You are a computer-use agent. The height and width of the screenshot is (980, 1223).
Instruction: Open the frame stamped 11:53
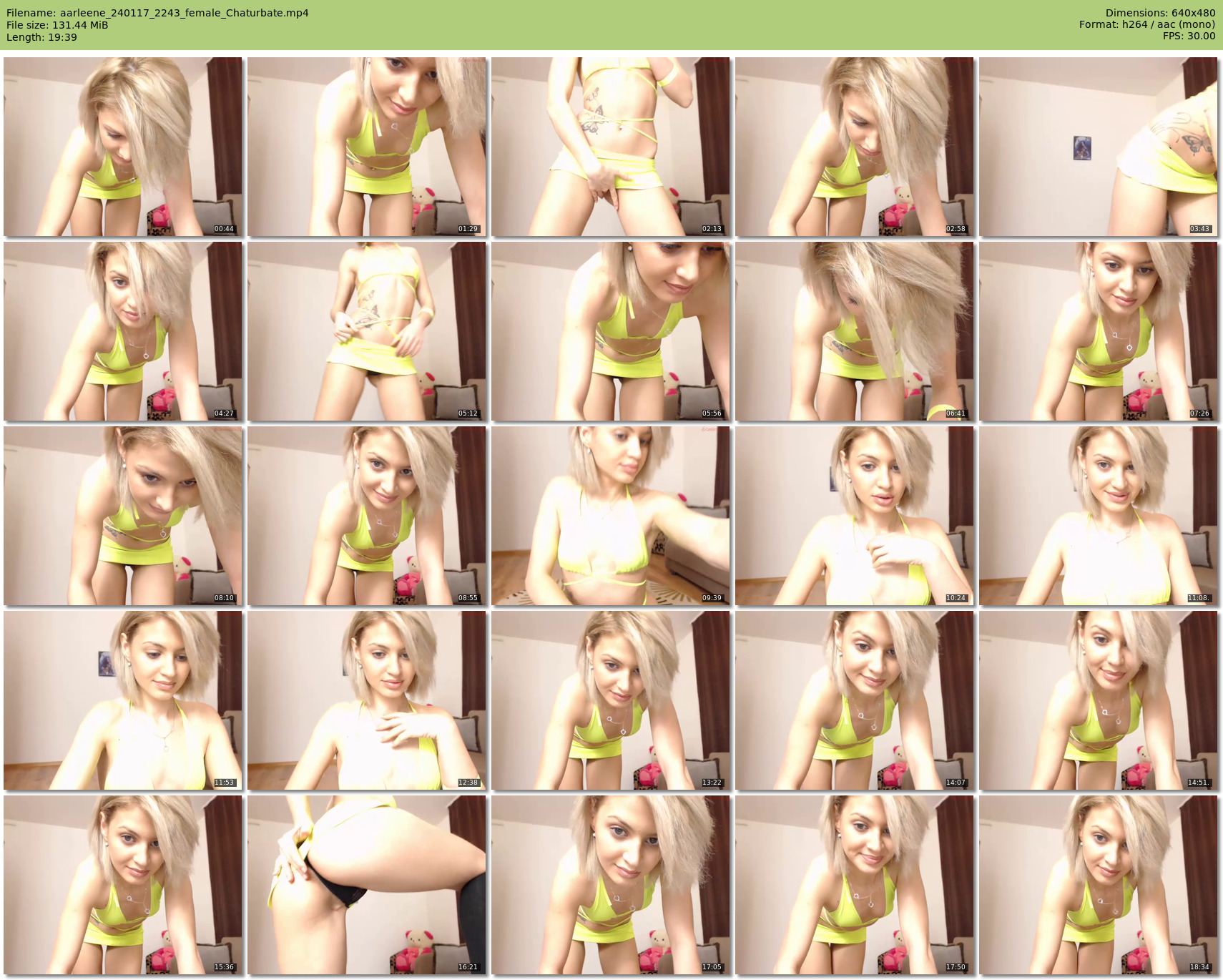point(123,700)
